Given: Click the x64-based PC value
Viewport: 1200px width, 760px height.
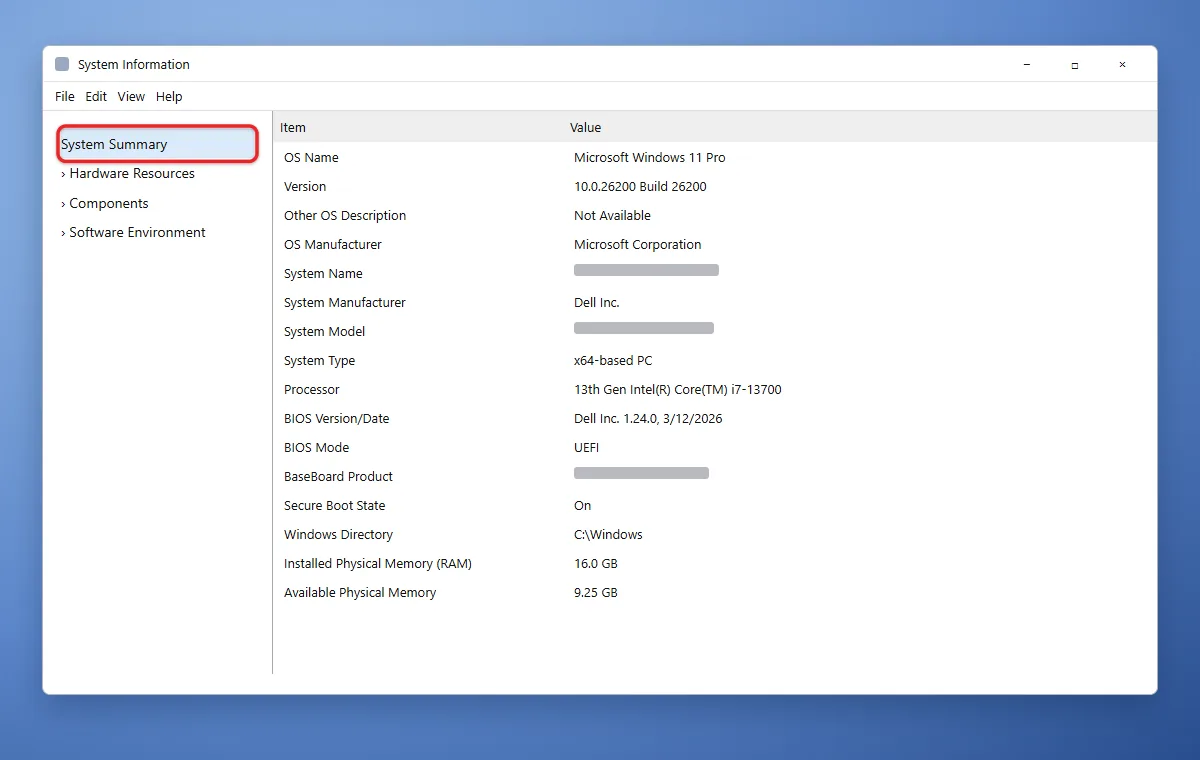Looking at the screenshot, I should point(613,361).
